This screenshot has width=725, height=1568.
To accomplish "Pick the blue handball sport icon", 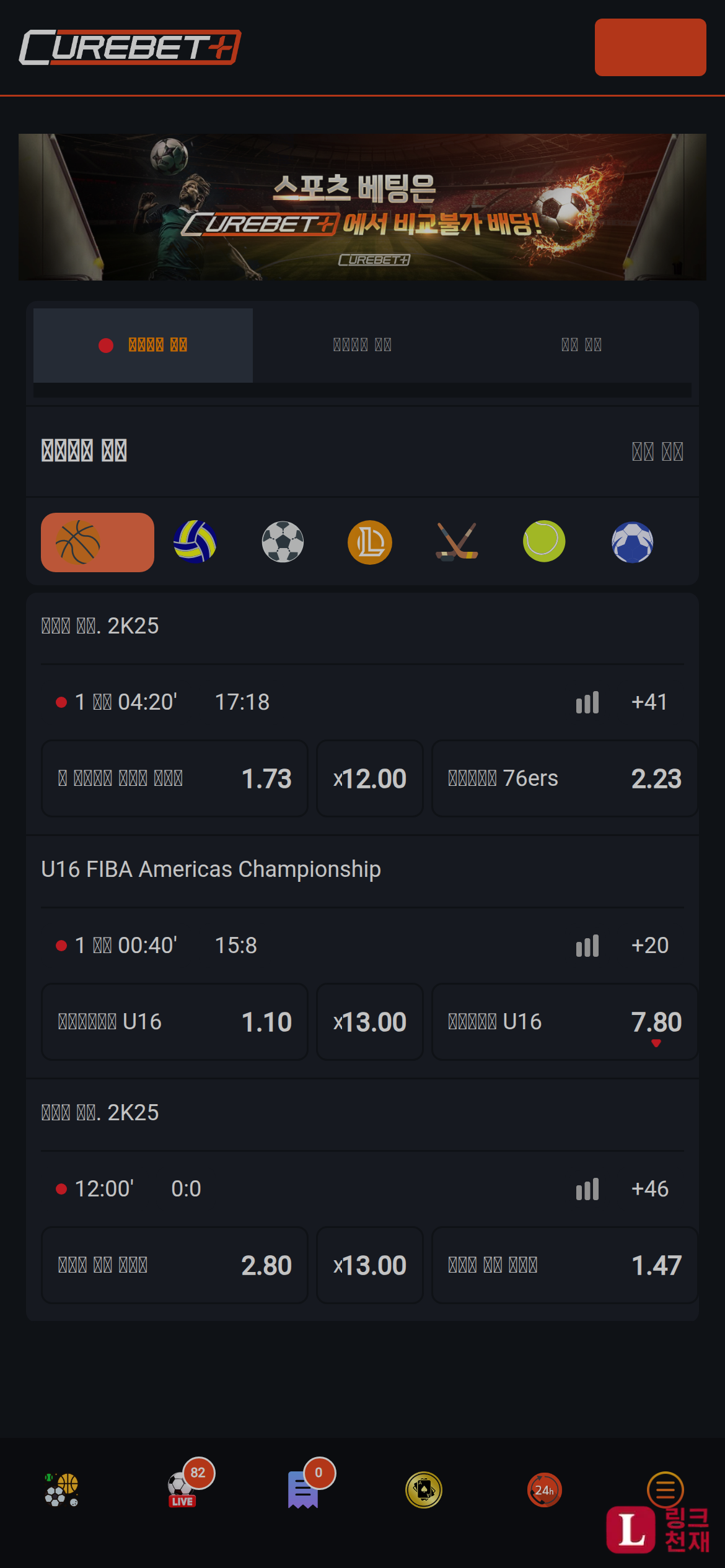I will pos(632,542).
